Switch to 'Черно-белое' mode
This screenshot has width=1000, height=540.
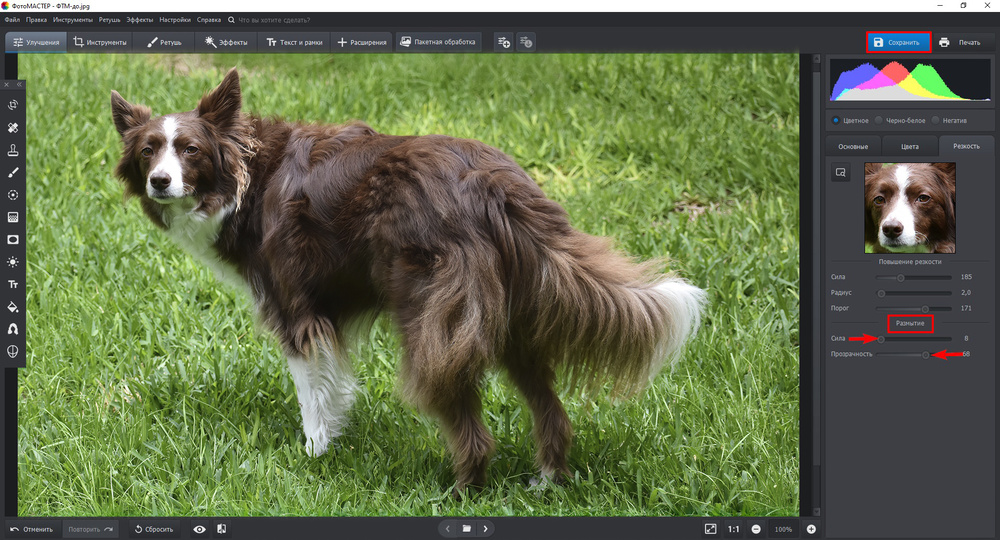(879, 120)
